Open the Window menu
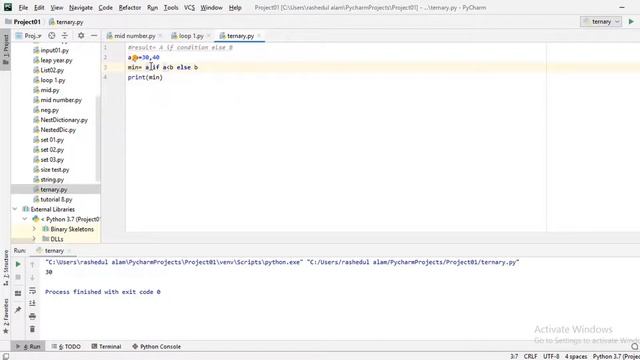Image resolution: width=640 pixels, height=360 pixels. 211,8
